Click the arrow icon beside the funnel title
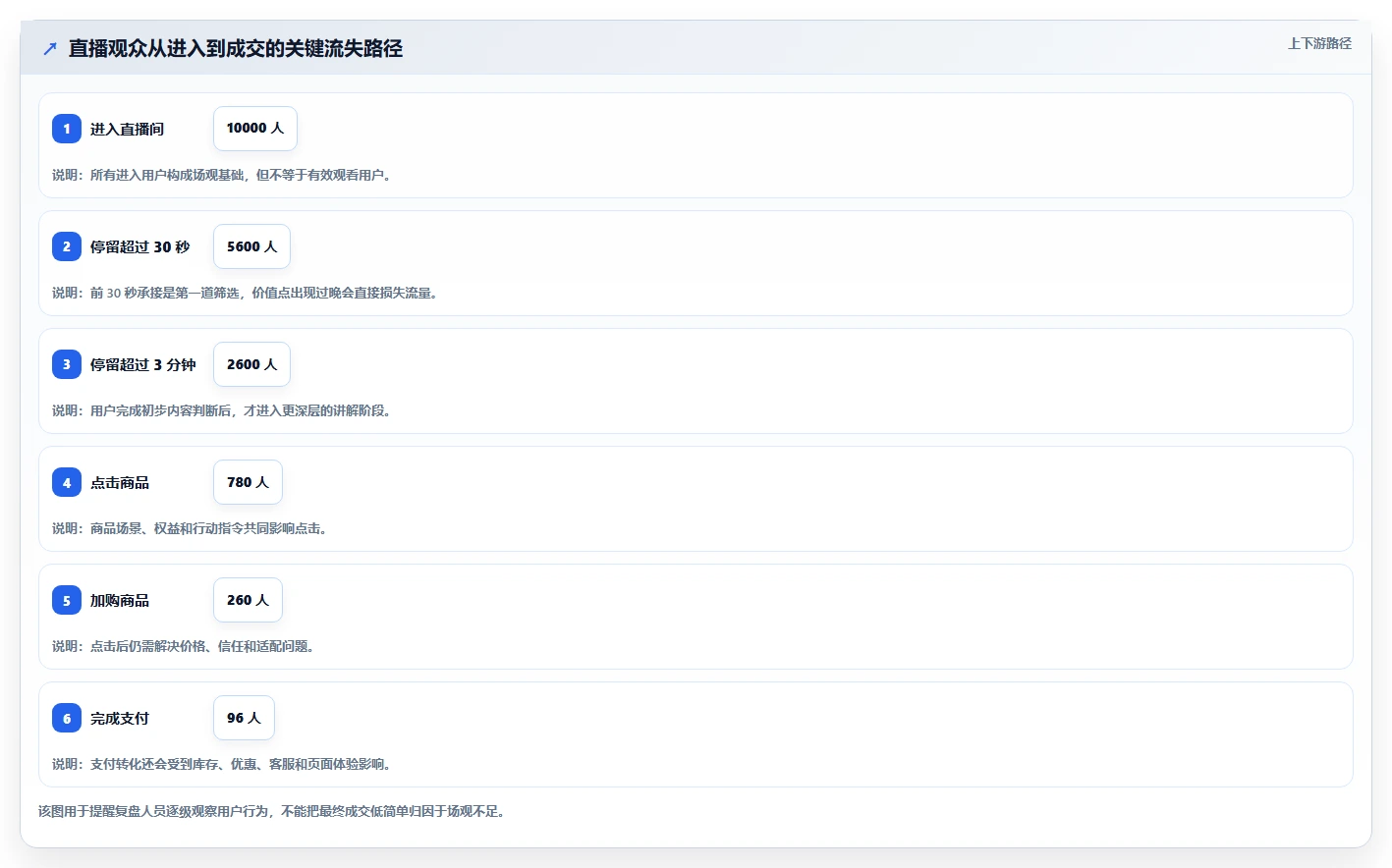The height and width of the screenshot is (868, 1392). pos(50,48)
